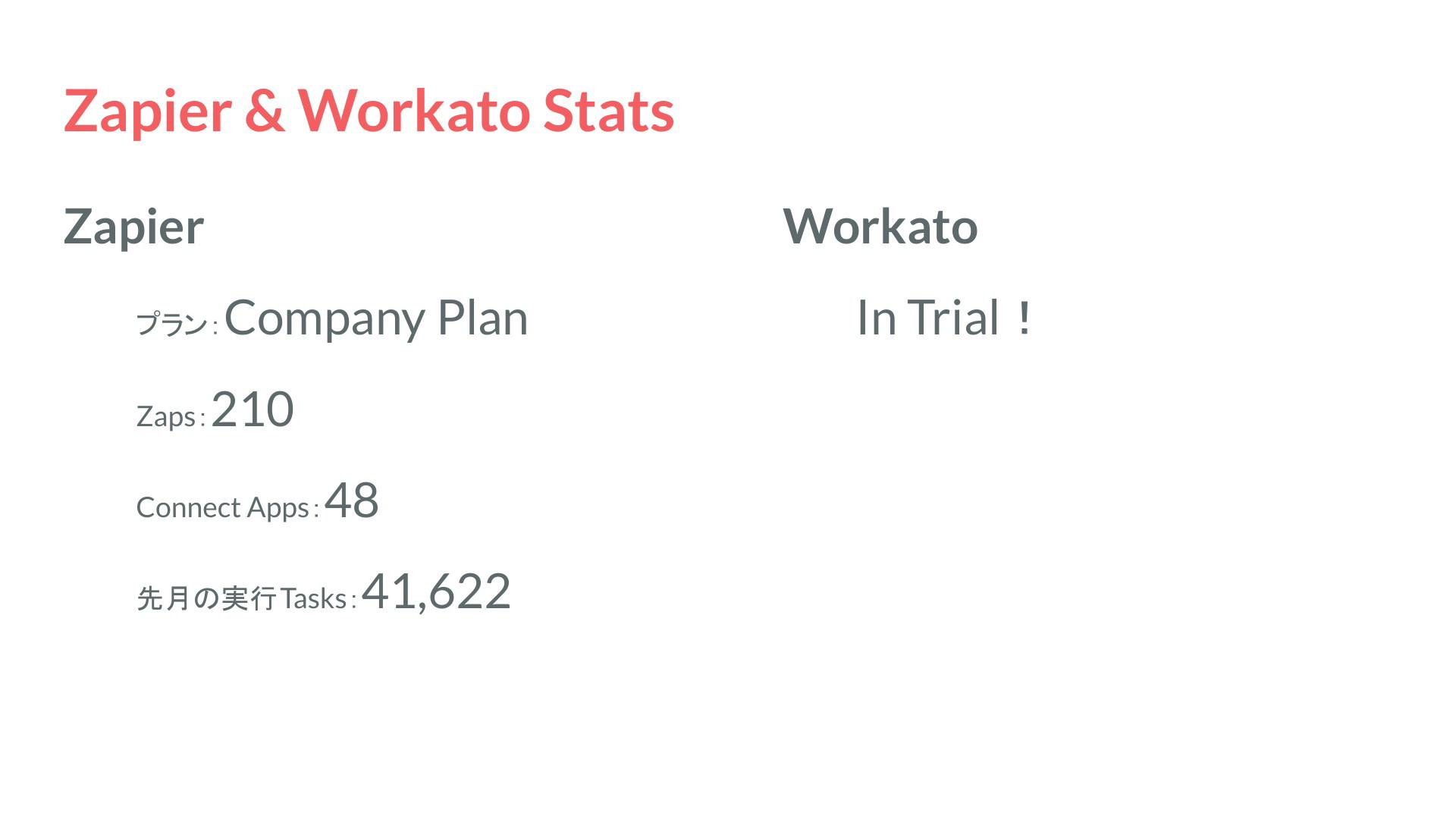Select the Workato section heading
Image resolution: width=1456 pixels, height=819 pixels.
(880, 226)
